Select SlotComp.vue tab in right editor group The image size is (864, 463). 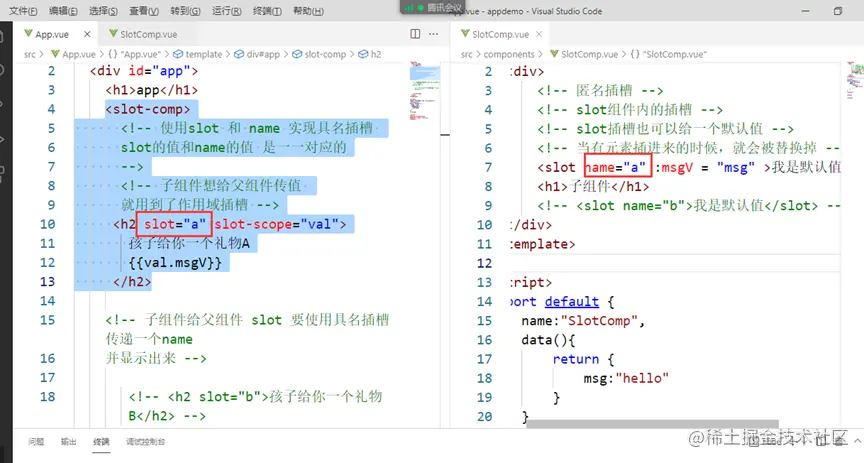click(x=500, y=34)
